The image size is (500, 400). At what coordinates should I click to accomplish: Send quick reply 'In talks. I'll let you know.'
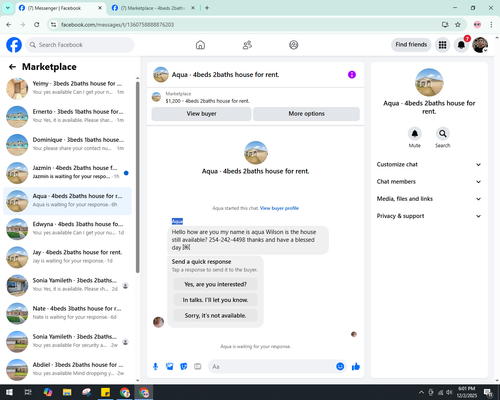point(215,300)
